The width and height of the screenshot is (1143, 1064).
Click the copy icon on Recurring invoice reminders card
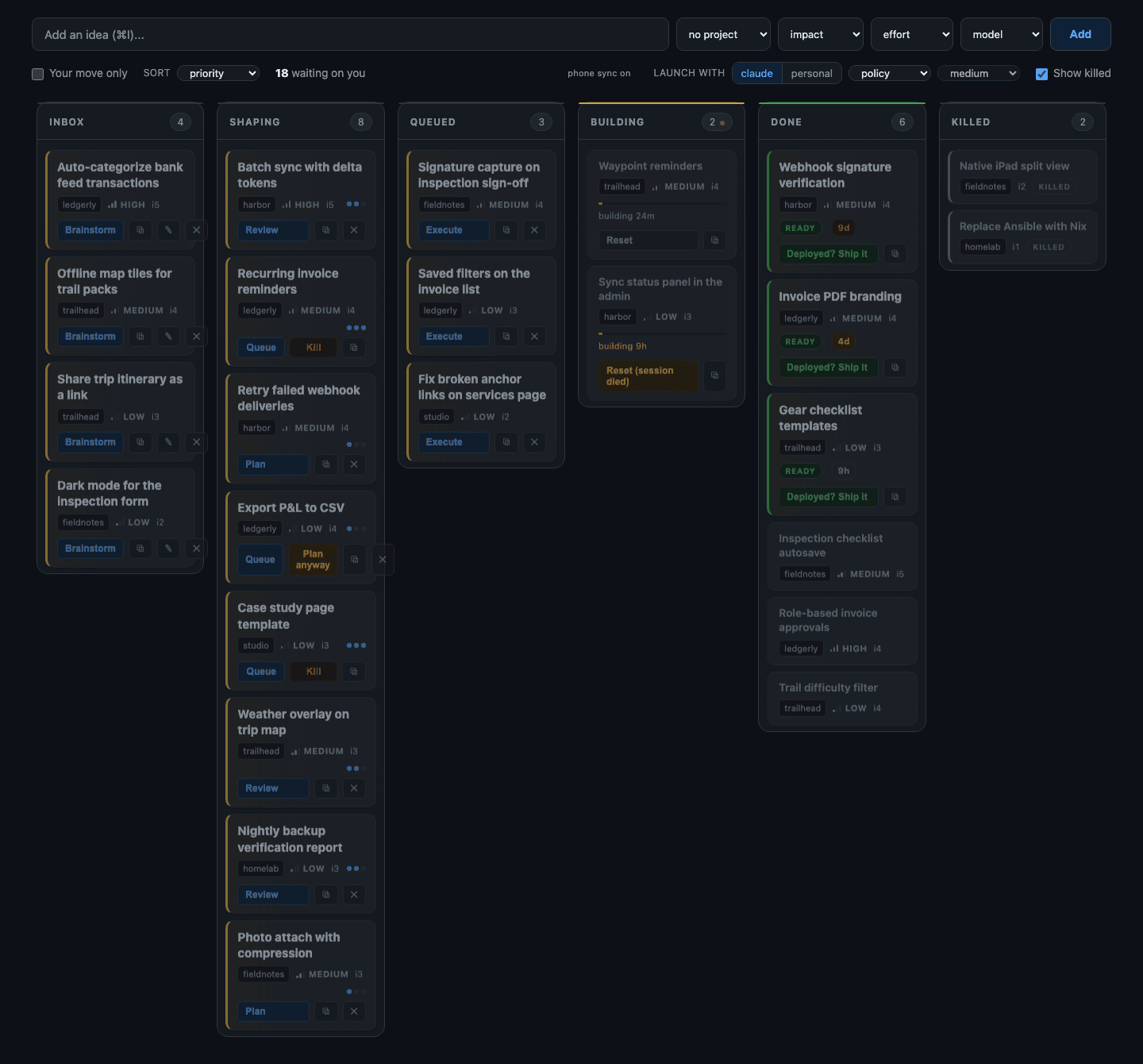354,348
